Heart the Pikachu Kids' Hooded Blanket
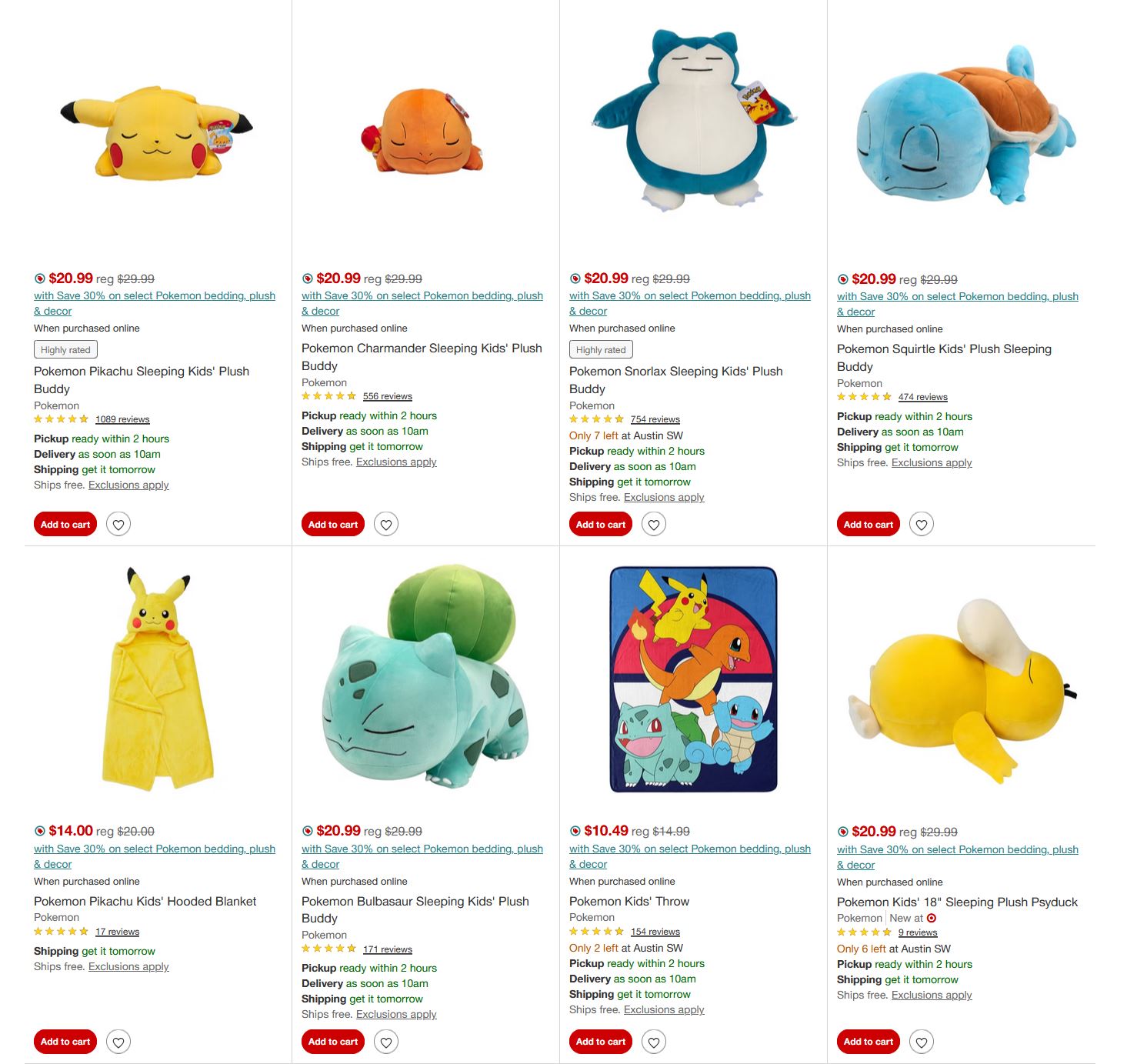This screenshot has height=1064, width=1127. tap(118, 1042)
